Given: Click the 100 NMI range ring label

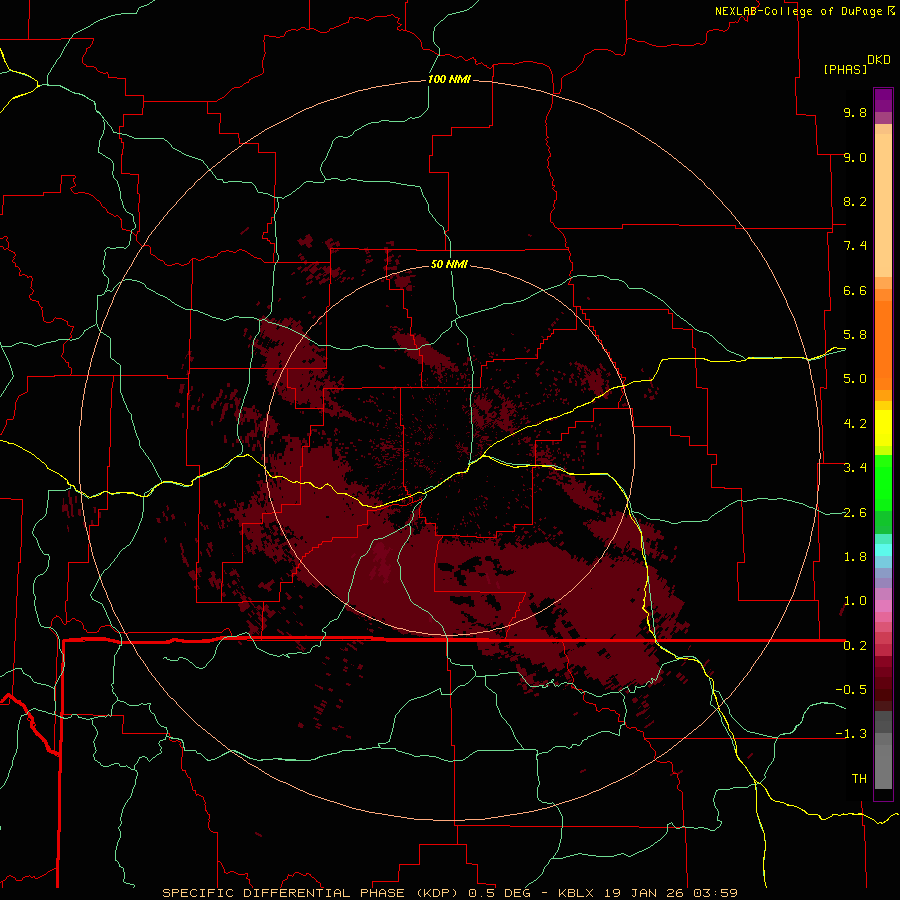Looking at the screenshot, I should coord(449,79).
